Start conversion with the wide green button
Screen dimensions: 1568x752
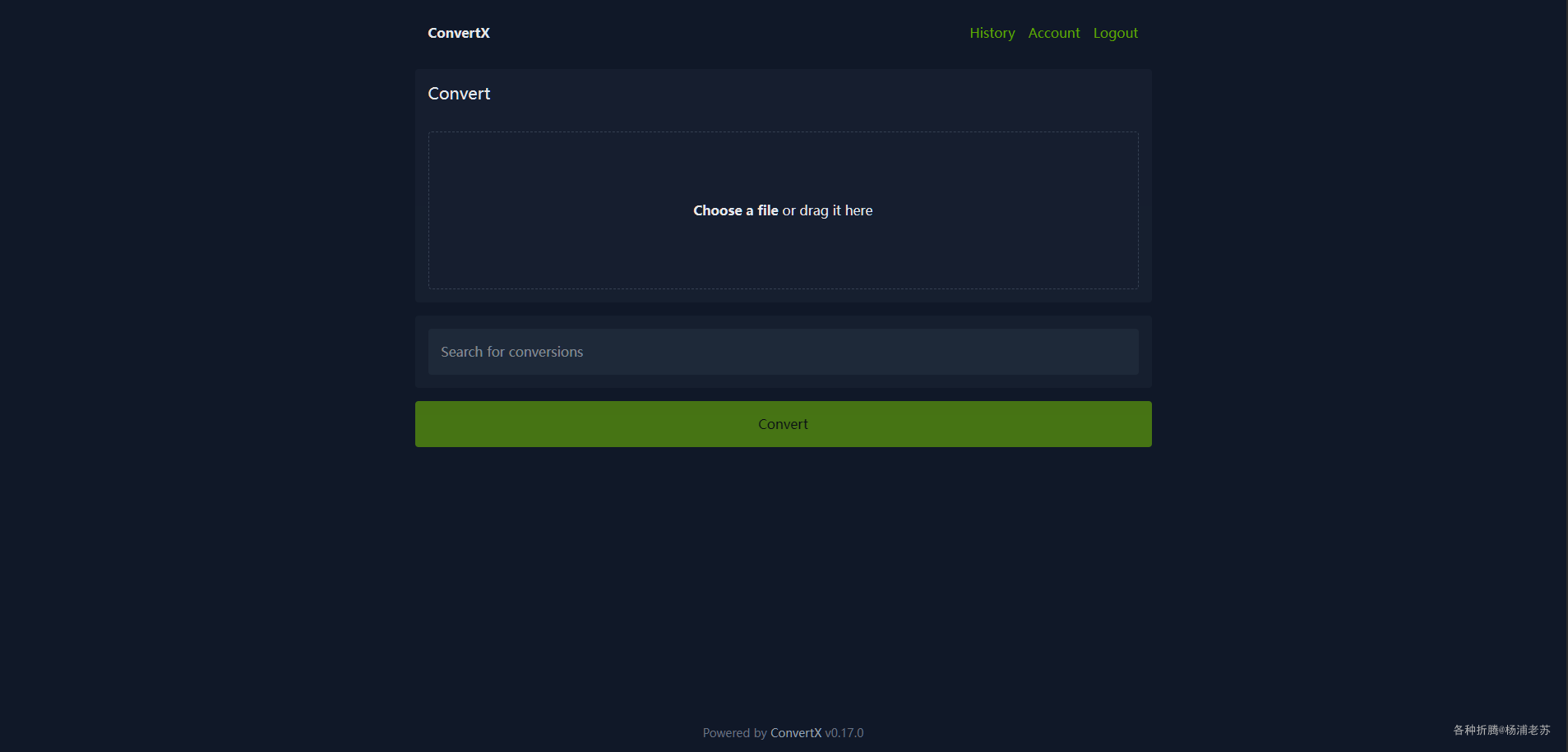click(x=783, y=424)
